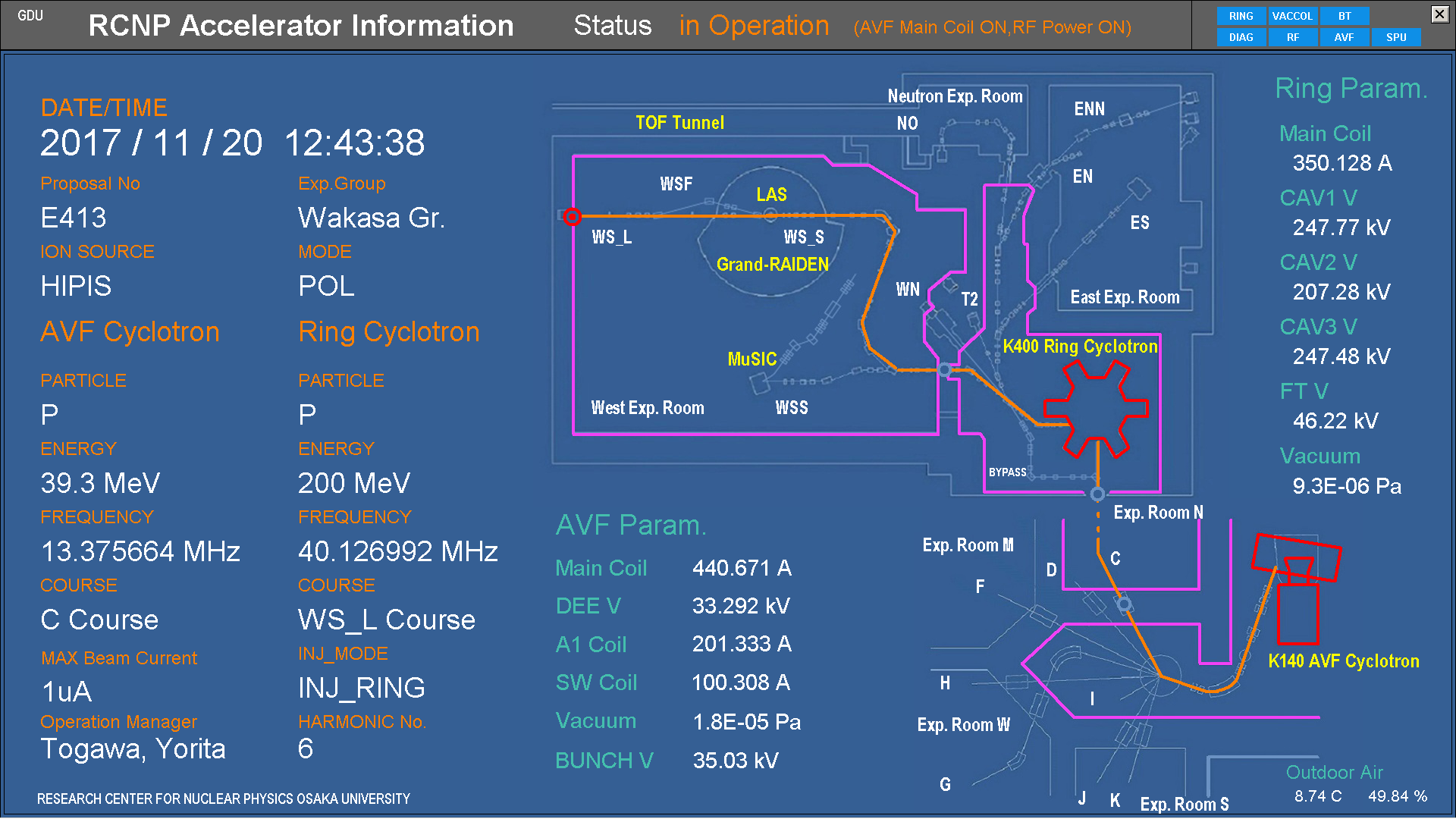The height and width of the screenshot is (819, 1456).
Task: Open the VACCOL tab button
Action: click(1292, 16)
